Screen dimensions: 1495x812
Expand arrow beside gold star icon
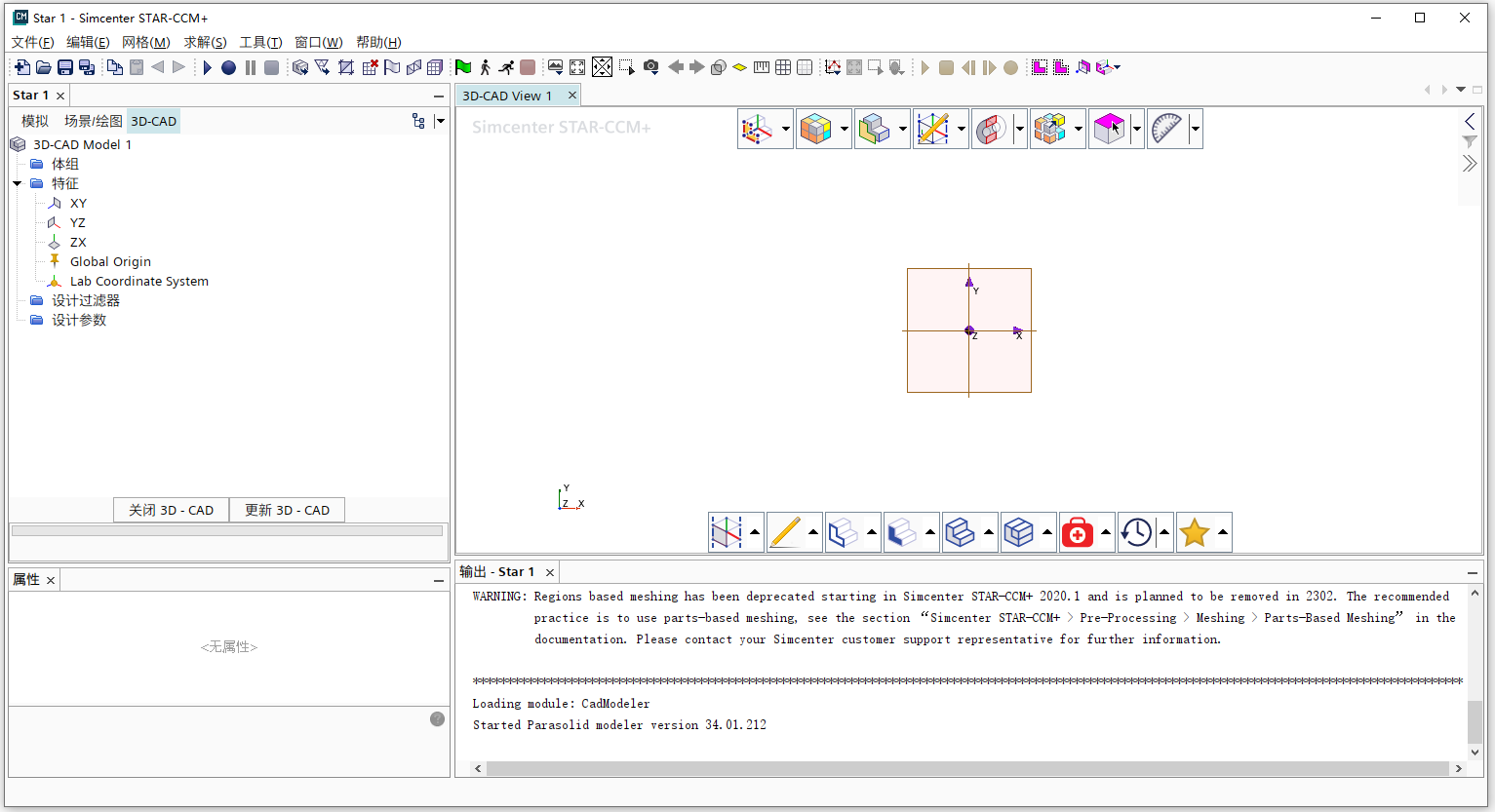[1222, 532]
